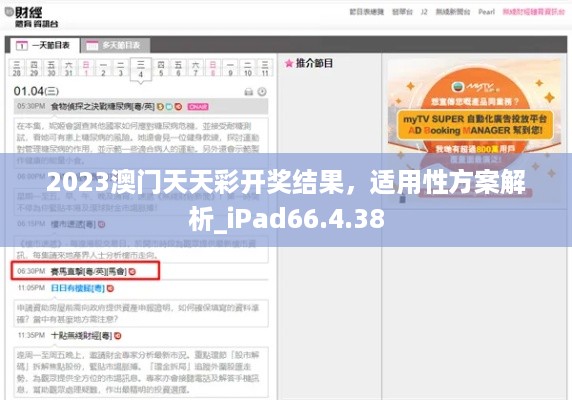Click the pink ON AIR badge

click(198, 106)
